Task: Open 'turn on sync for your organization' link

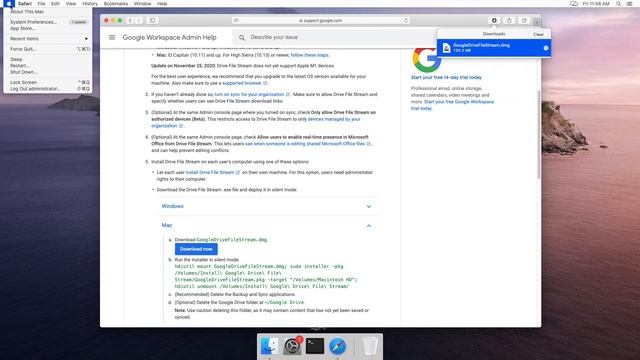Action: click(x=252, y=94)
